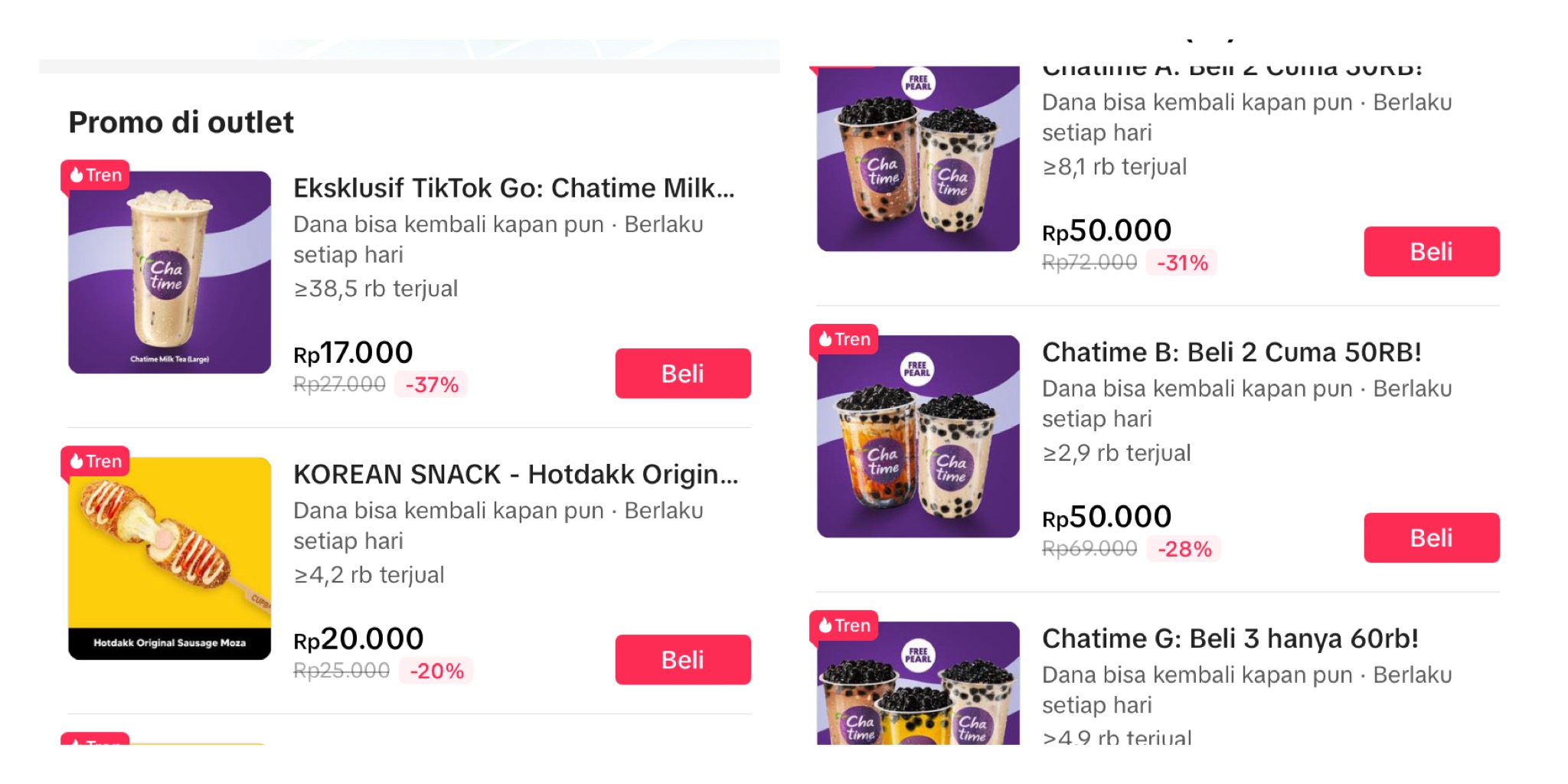Image resolution: width=1568 pixels, height=784 pixels.
Task: Click the Tren flame badge on Hotdakk snack
Action: pyautogui.click(x=96, y=462)
